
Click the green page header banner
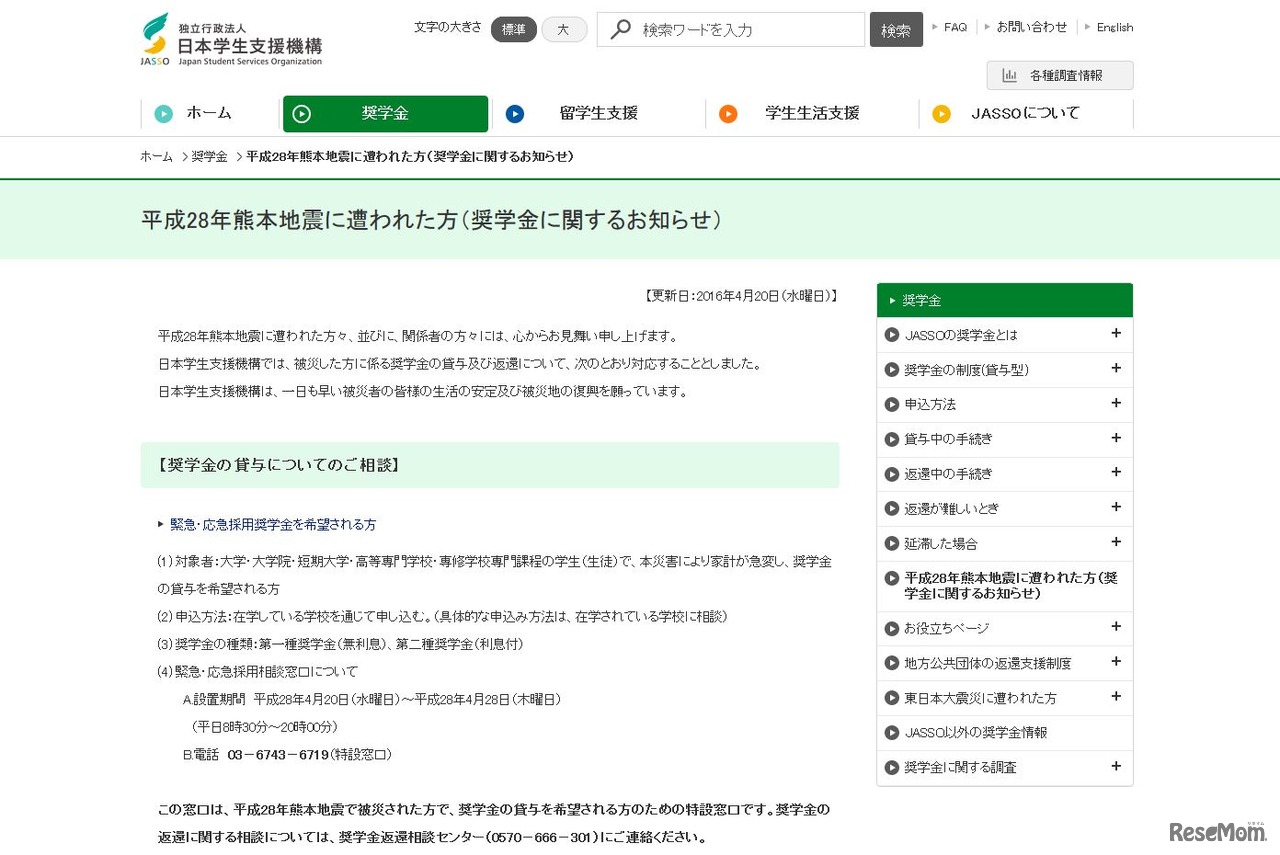(x=640, y=219)
